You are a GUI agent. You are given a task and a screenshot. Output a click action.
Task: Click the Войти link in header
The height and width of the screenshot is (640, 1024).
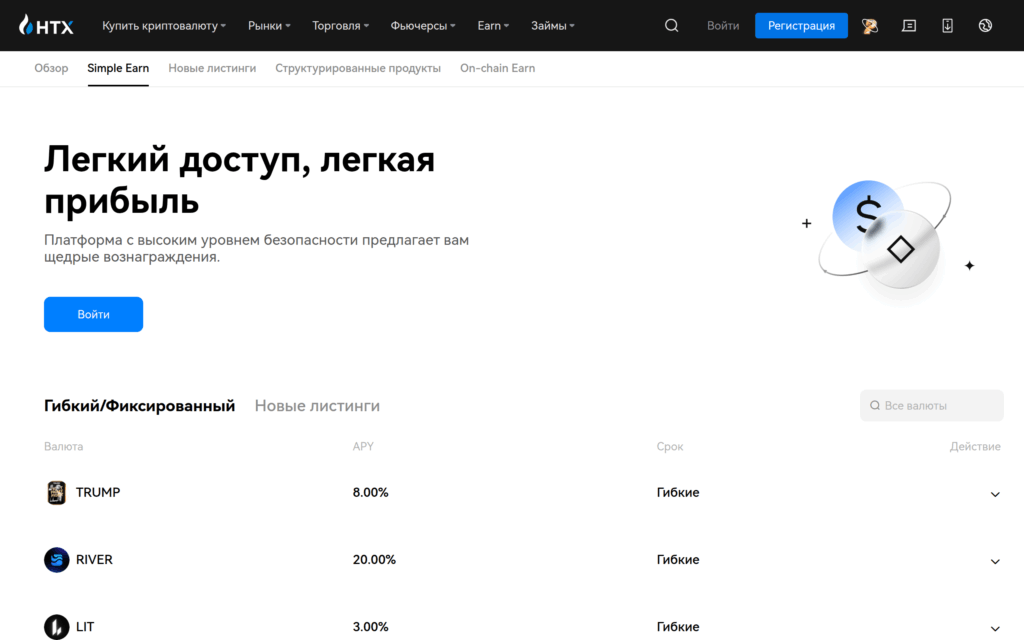click(x=723, y=25)
